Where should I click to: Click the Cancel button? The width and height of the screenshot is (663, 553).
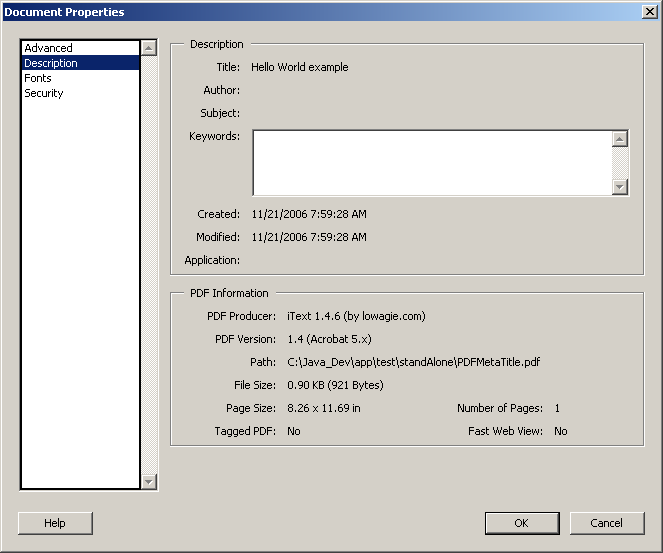pos(607,523)
